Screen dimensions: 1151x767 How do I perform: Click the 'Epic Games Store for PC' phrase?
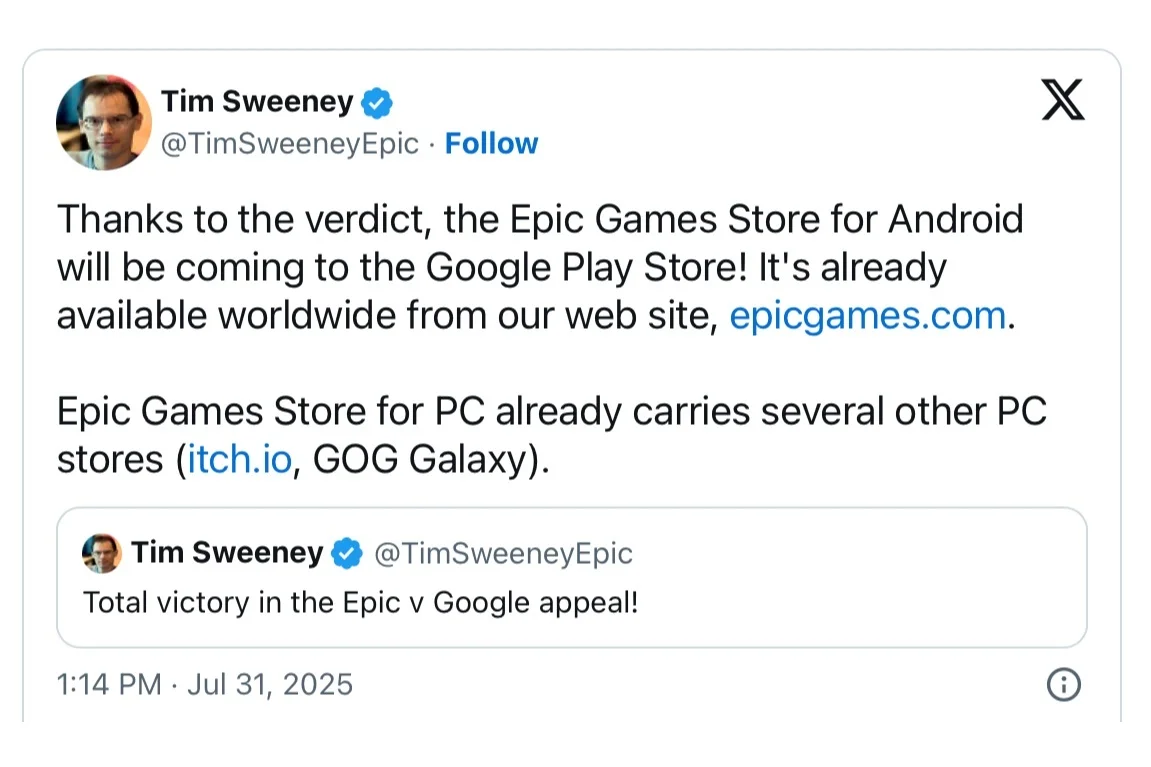(272, 412)
